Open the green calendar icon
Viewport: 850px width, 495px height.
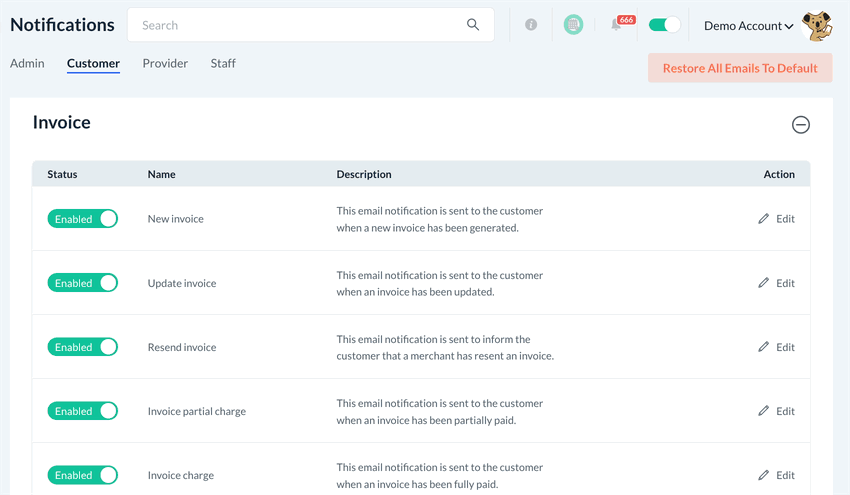pyautogui.click(x=573, y=25)
